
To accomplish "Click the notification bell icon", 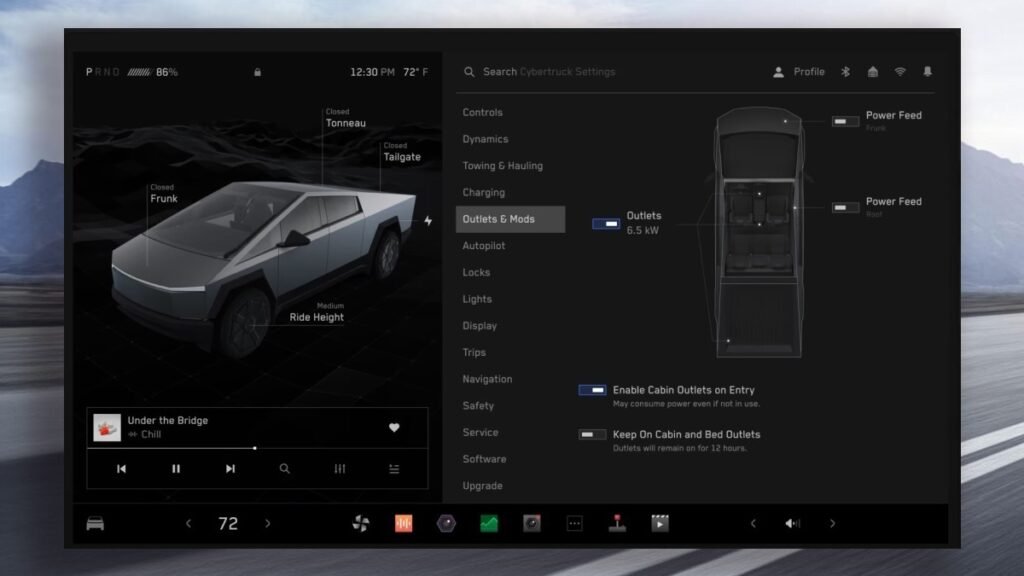I will (927, 72).
